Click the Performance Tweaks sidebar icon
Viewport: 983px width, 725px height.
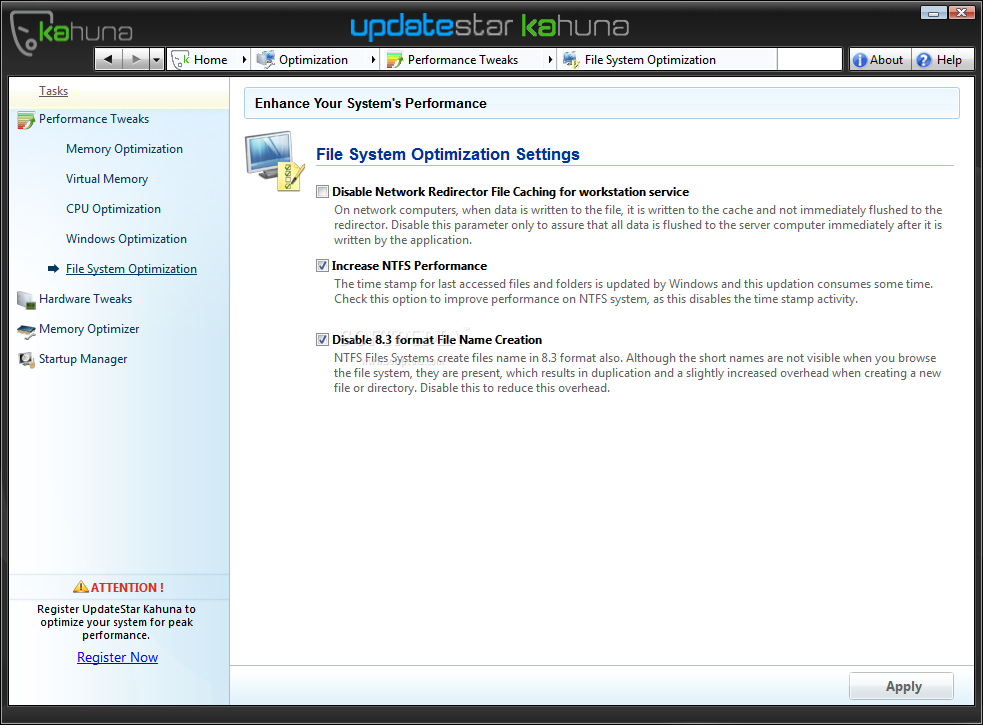26,120
